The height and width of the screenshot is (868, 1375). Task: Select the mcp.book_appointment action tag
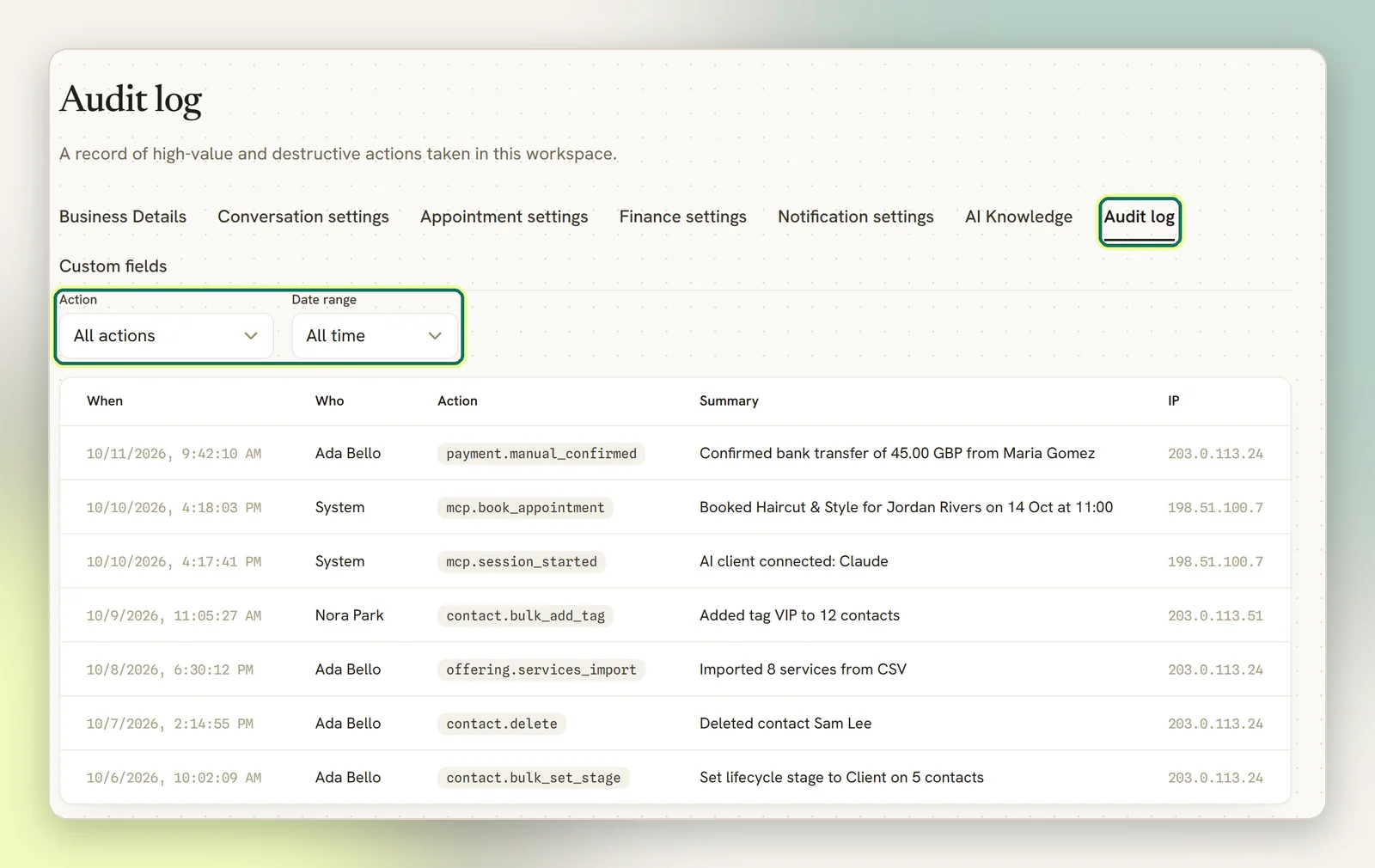525,508
